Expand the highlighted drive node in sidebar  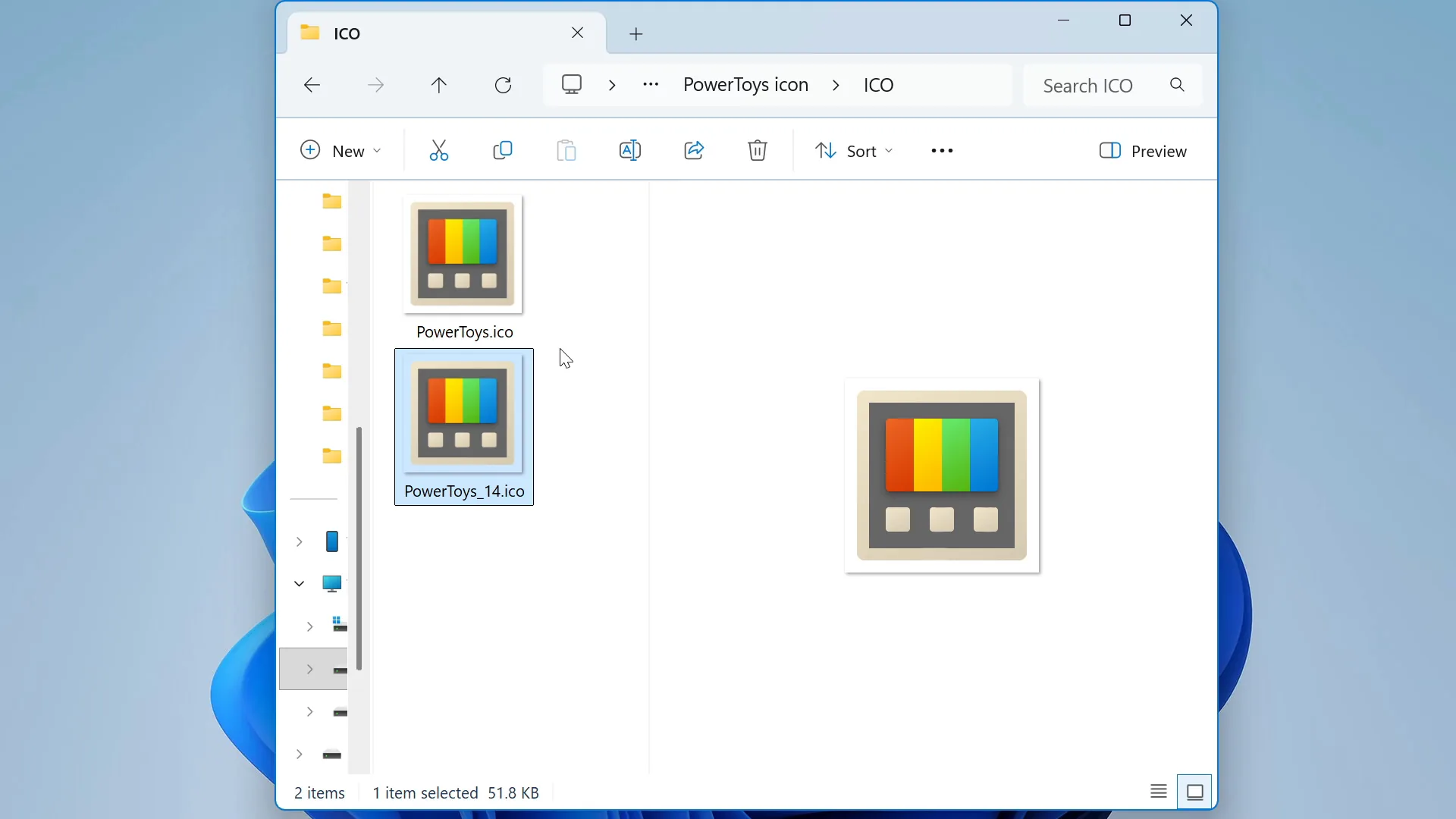[309, 669]
